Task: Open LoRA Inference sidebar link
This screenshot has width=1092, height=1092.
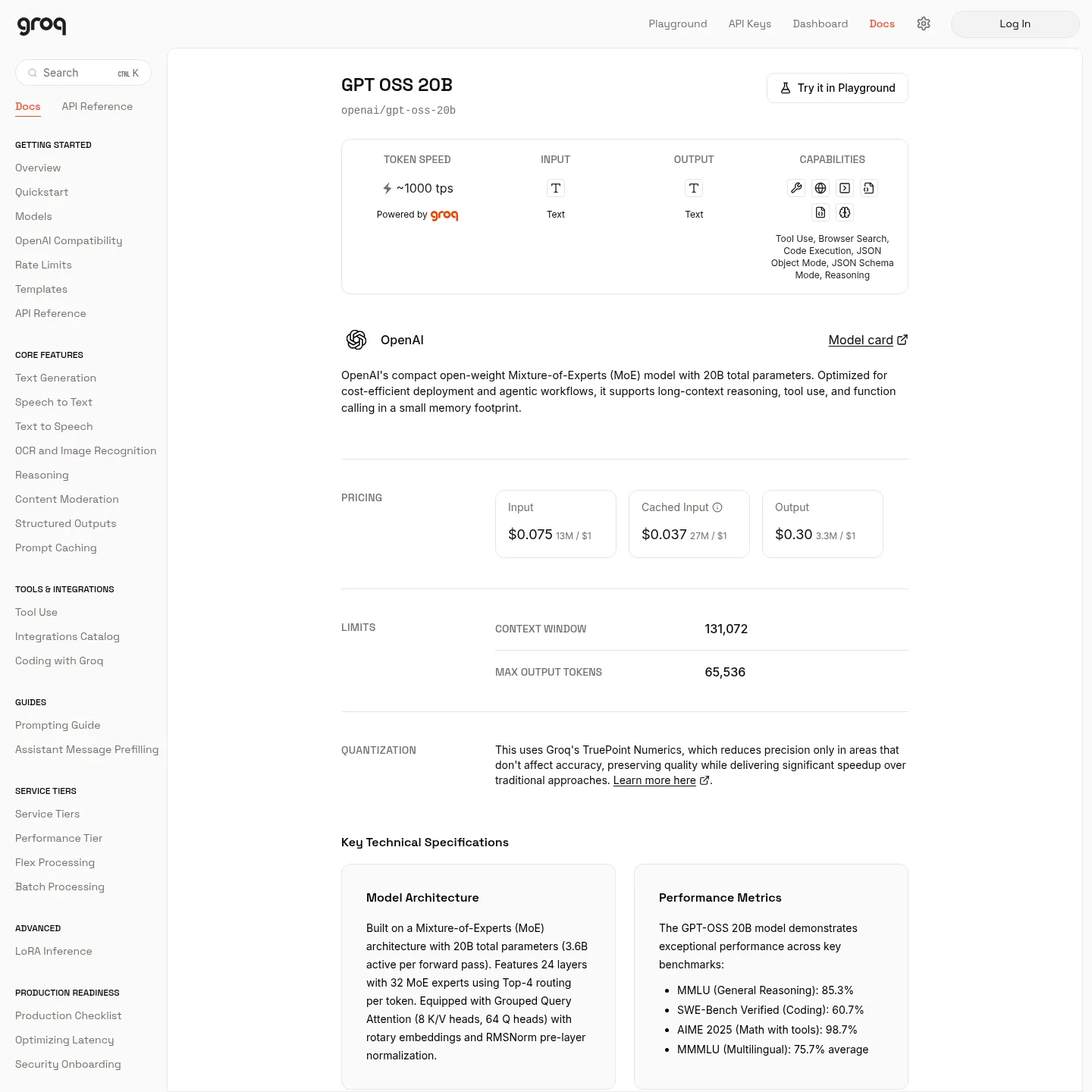Action: click(54, 951)
